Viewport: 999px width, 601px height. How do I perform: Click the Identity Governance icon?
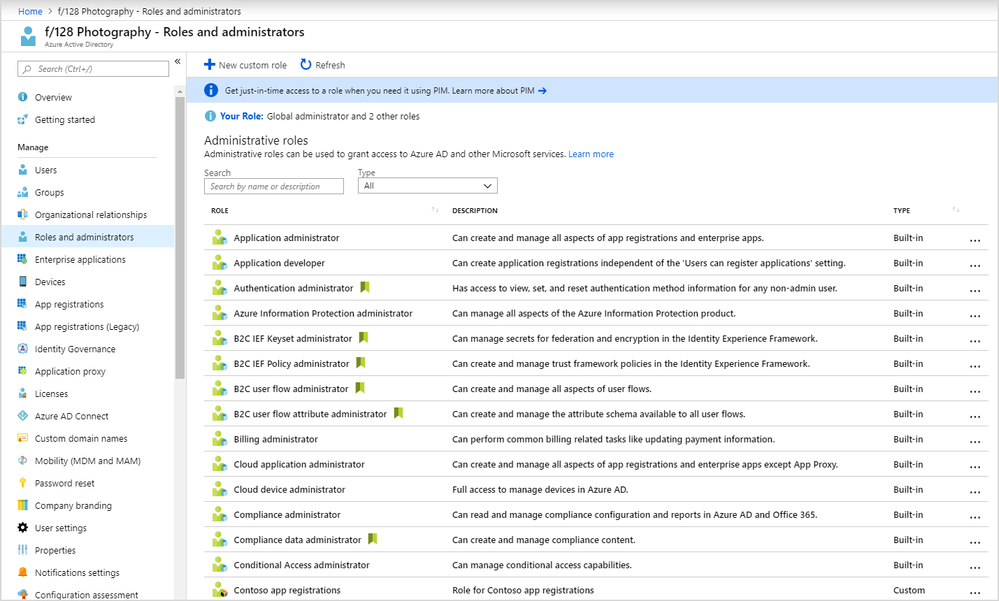click(23, 349)
